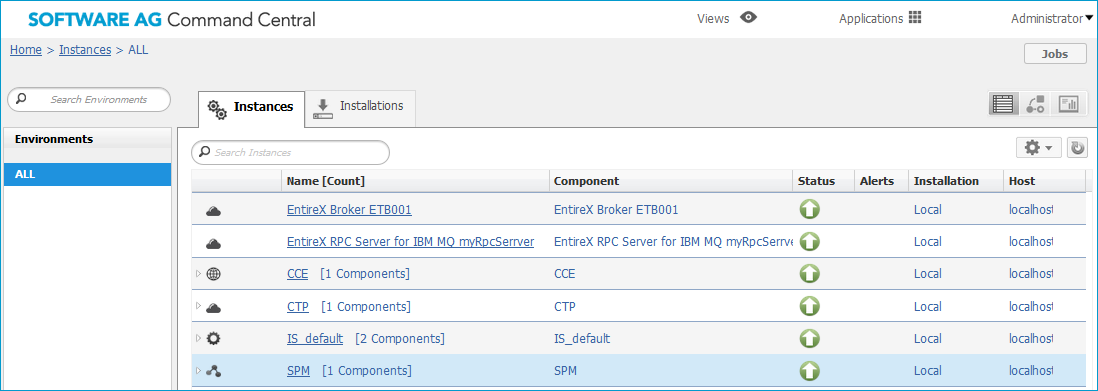Select the list table view icon
This screenshot has width=1098, height=391.
[1003, 105]
